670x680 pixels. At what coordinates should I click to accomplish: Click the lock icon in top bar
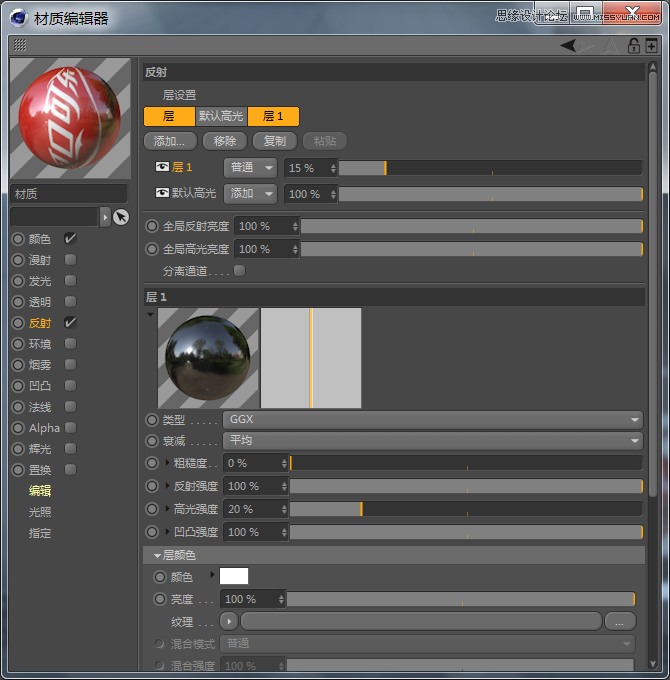tap(633, 45)
